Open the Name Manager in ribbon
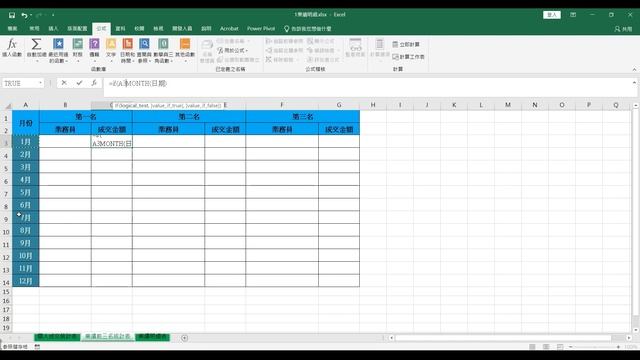The height and width of the screenshot is (360, 640). coord(207,51)
